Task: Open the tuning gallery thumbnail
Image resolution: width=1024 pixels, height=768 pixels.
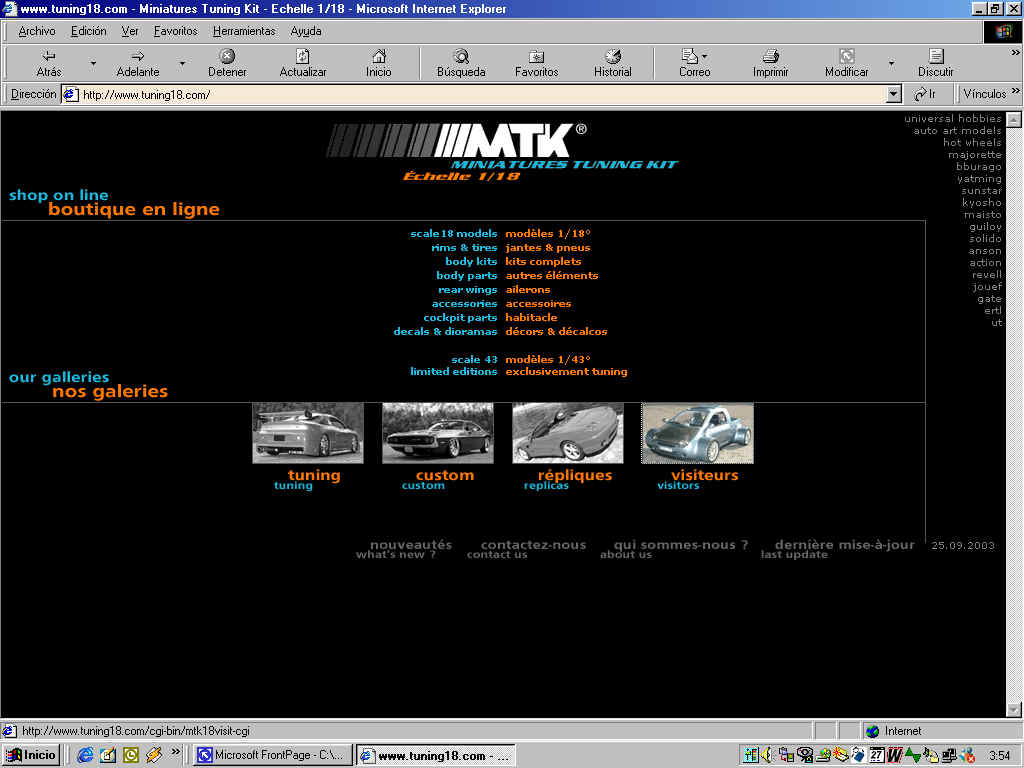Action: click(308, 433)
